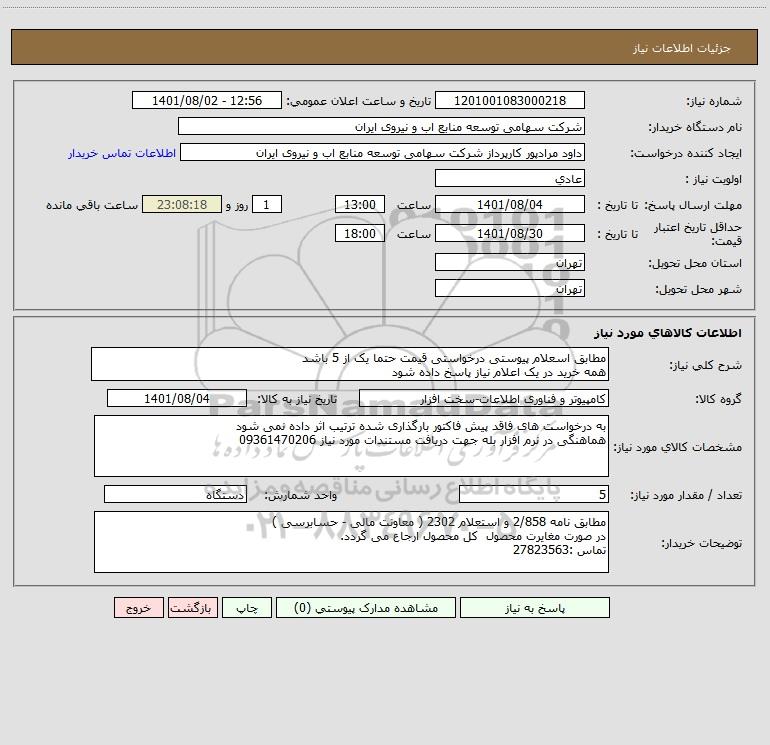The height and width of the screenshot is (745, 770).
Task: Click the پاسخ به نیاز button
Action: 535,607
